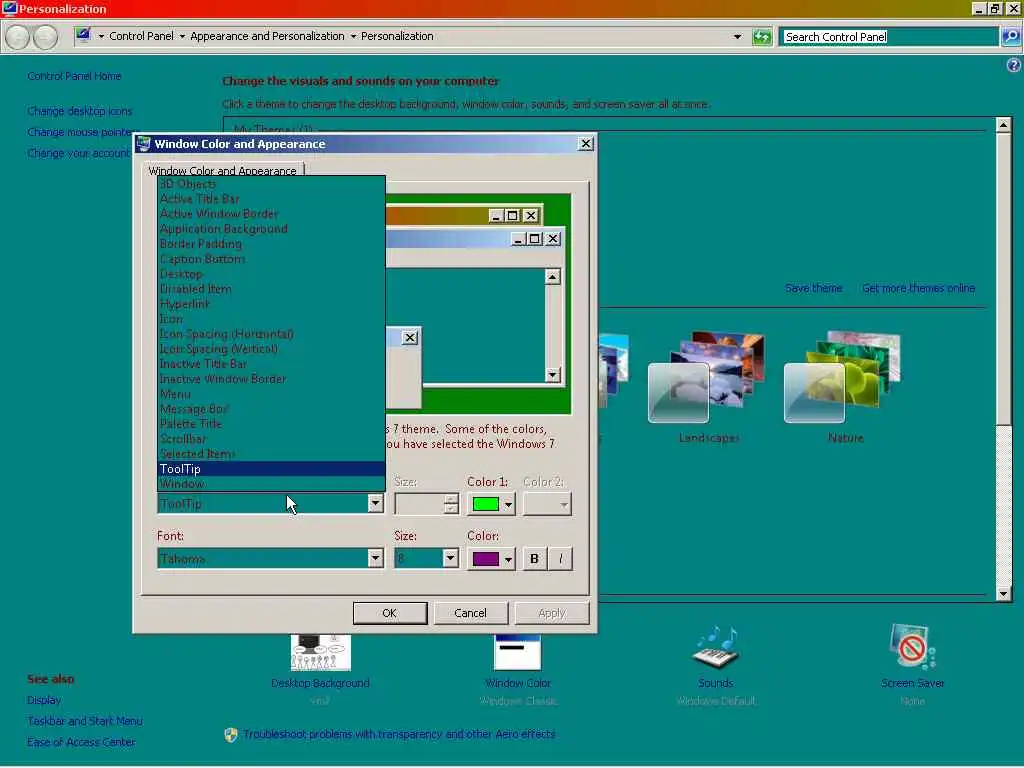Expand the address bar history dropdown arrow
The image size is (1024, 768).
coord(737,37)
